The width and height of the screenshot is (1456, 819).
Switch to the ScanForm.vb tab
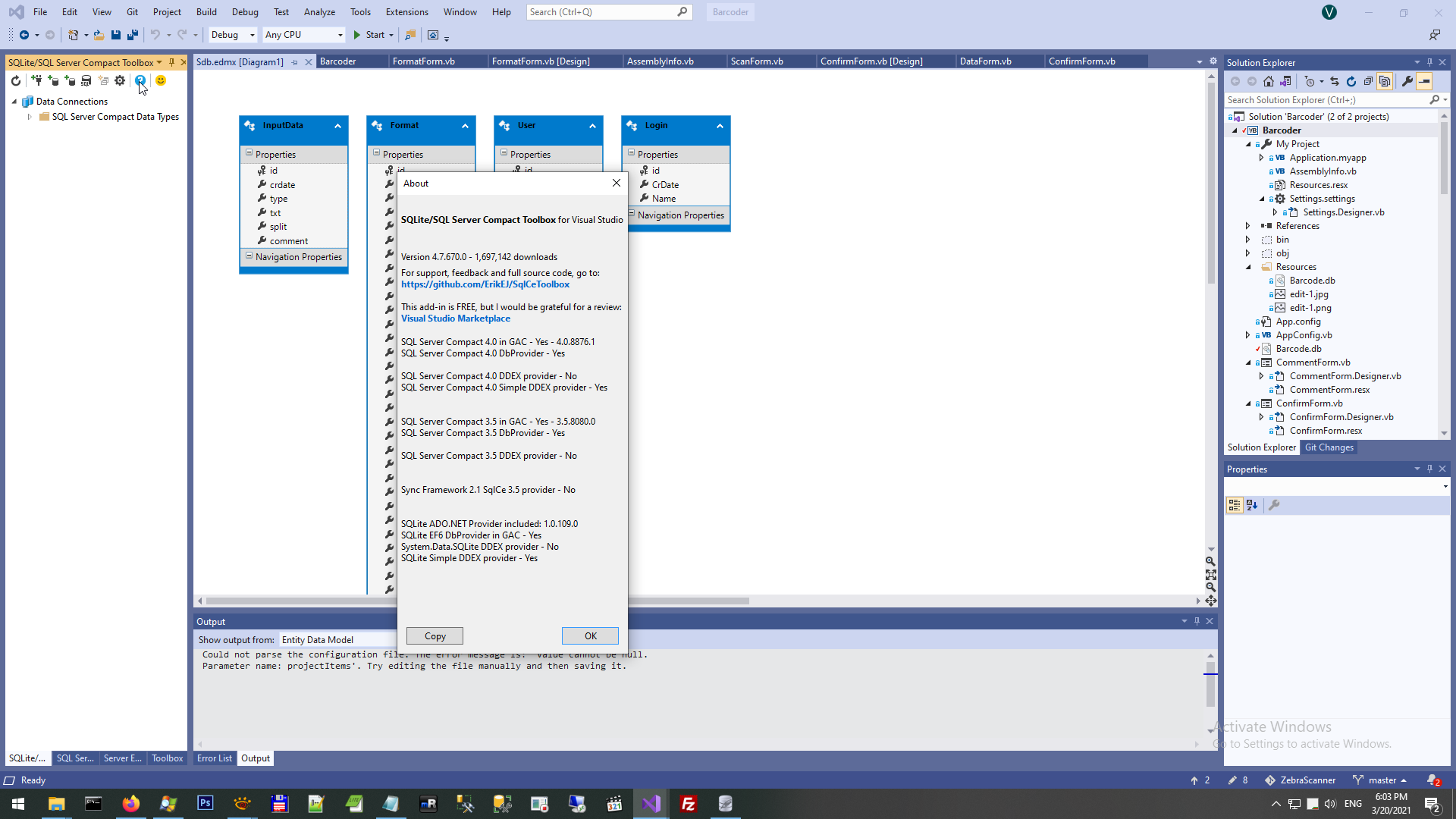pyautogui.click(x=757, y=61)
